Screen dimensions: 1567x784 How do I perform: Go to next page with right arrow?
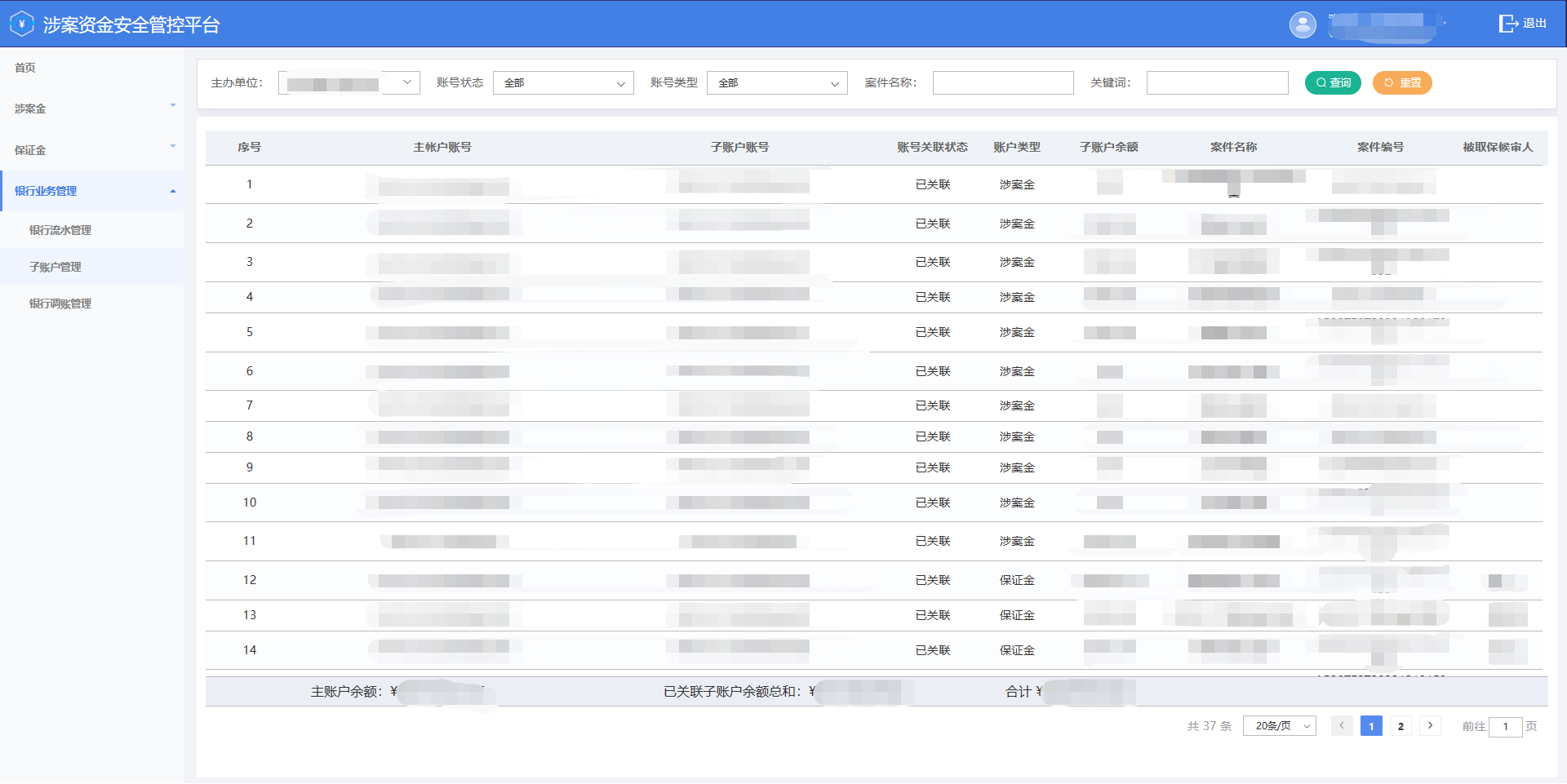click(1429, 725)
